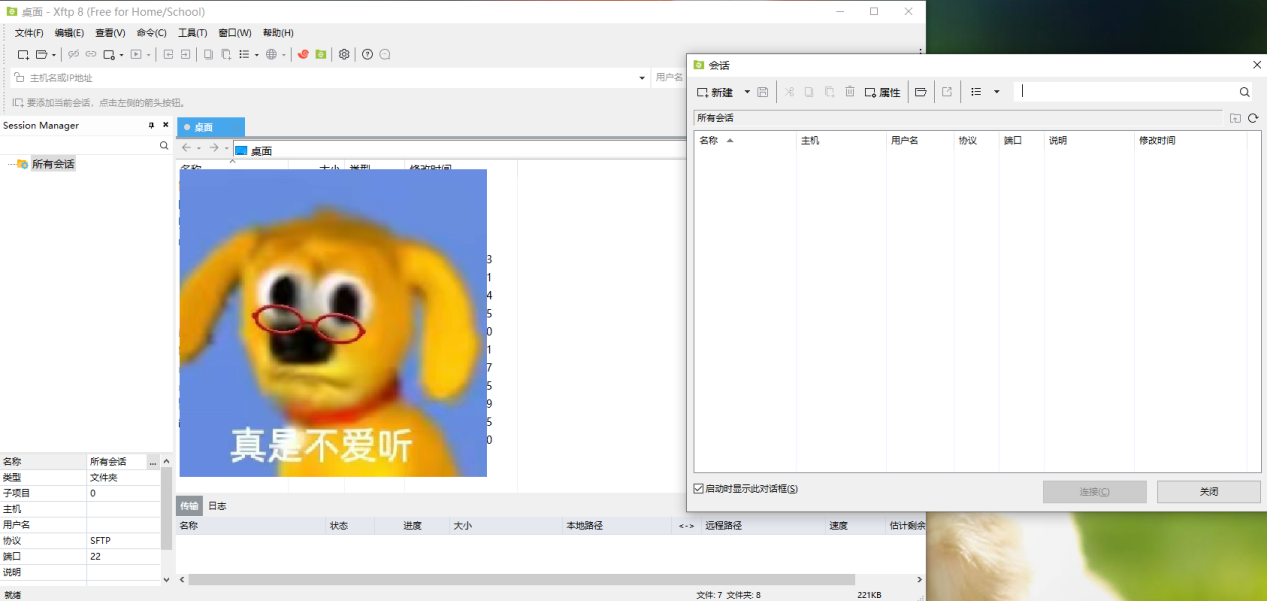Click the Paste icon in Xftp main toolbar
Image resolution: width=1267 pixels, height=601 pixels.
(x=226, y=54)
